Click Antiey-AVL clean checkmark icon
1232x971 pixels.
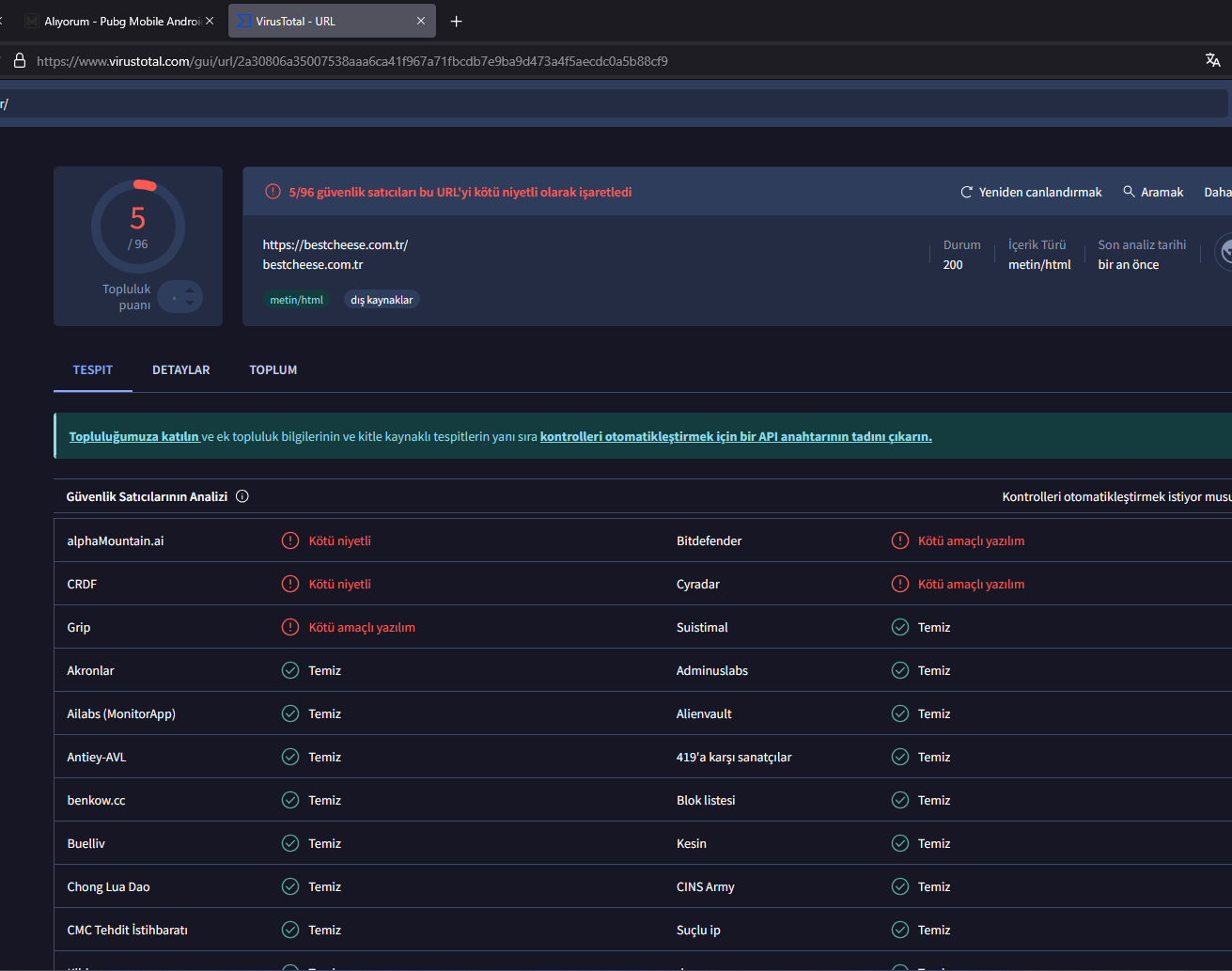coord(290,757)
